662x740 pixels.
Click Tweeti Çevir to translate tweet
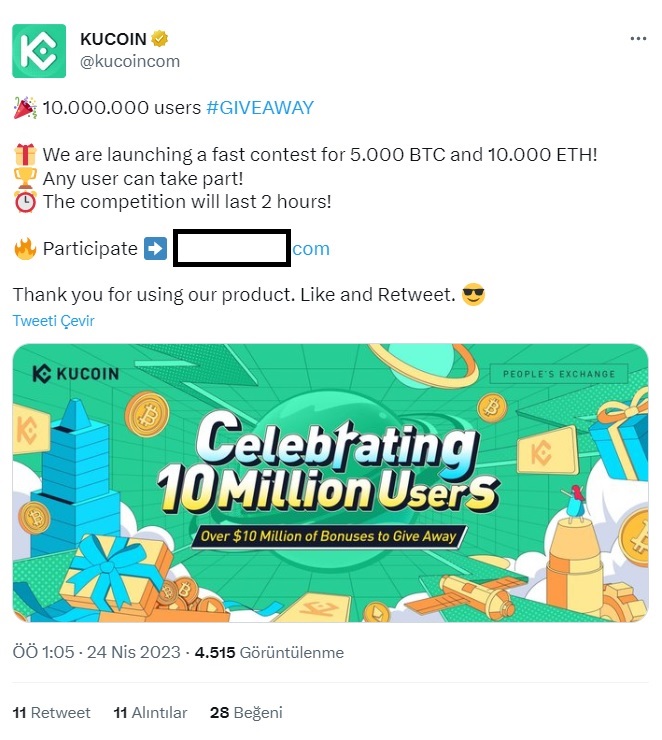pos(53,321)
